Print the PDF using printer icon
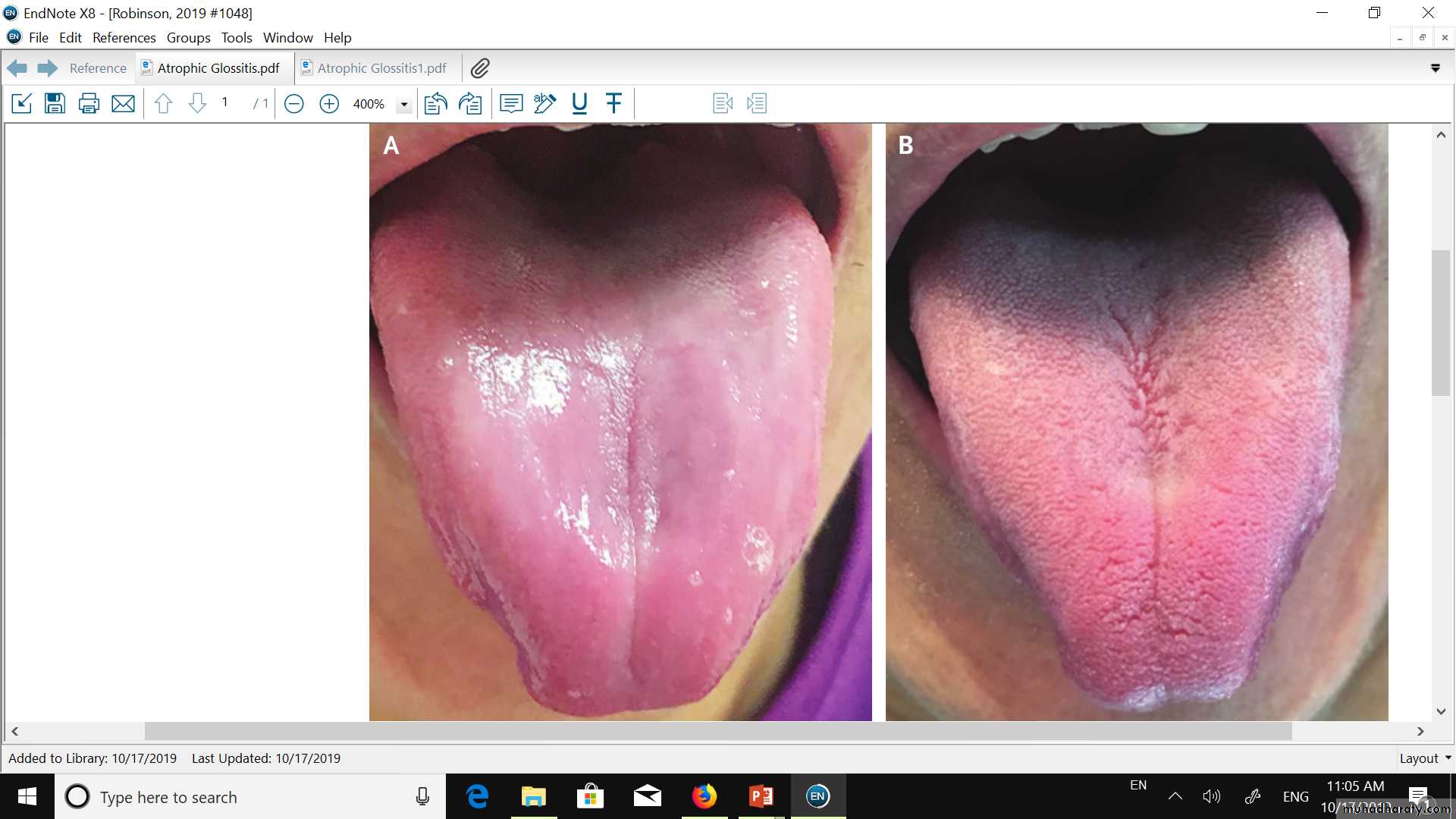This screenshot has height=819, width=1456. [x=89, y=104]
